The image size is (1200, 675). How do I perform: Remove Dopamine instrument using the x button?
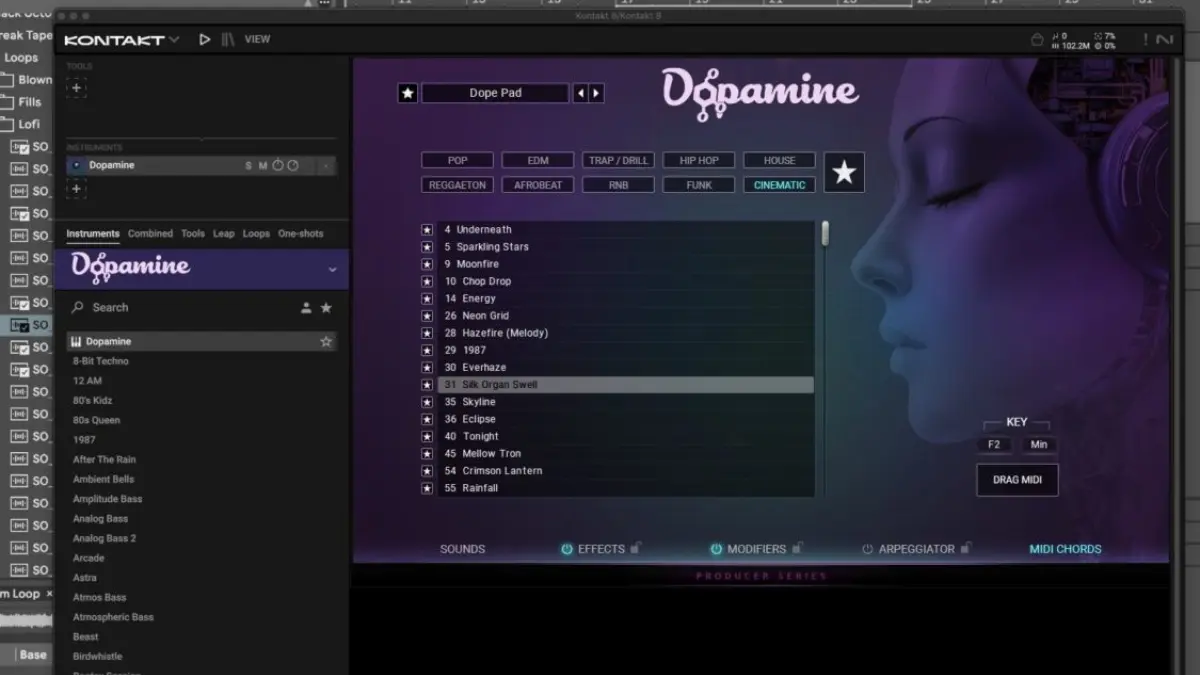point(327,166)
